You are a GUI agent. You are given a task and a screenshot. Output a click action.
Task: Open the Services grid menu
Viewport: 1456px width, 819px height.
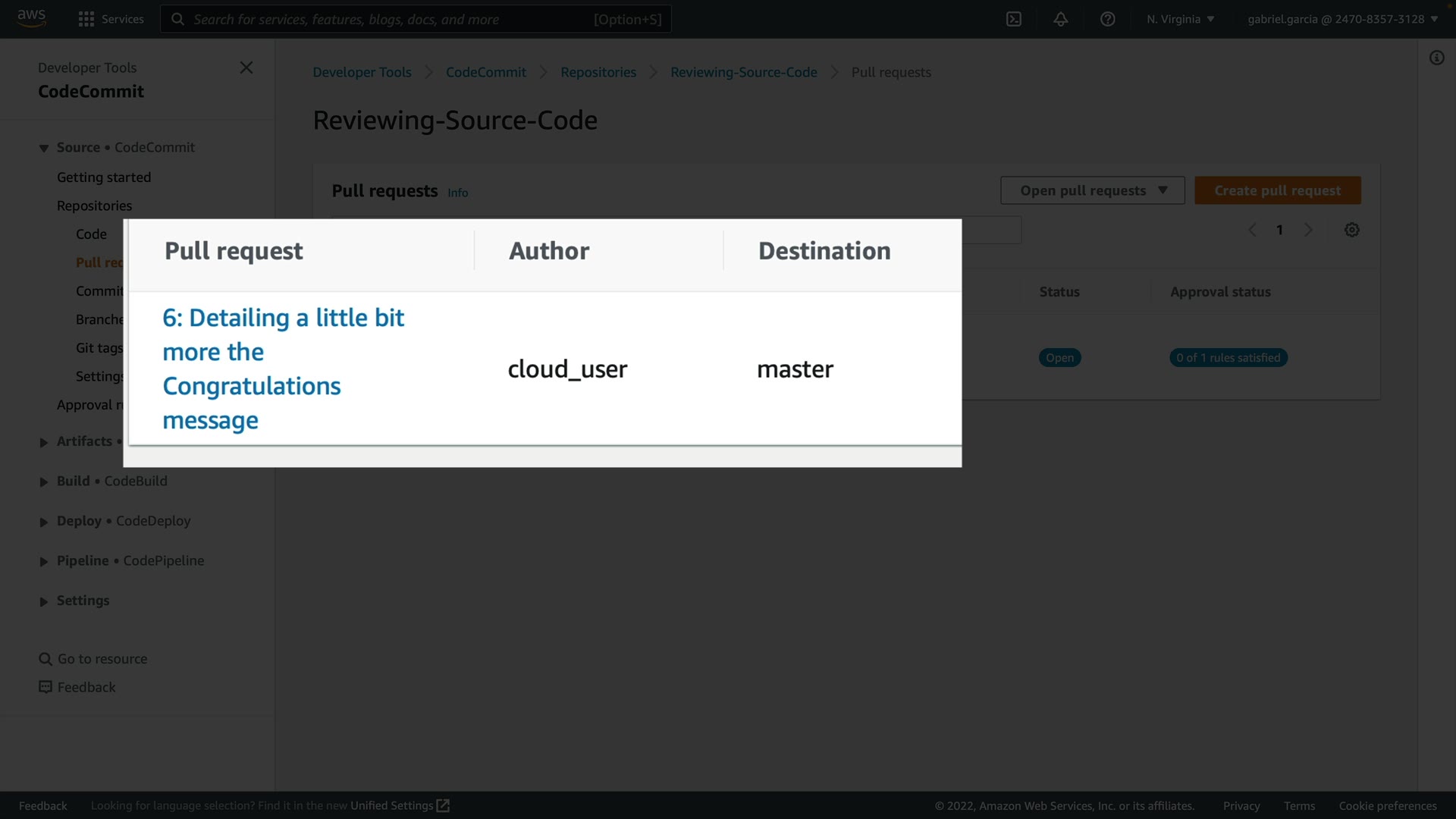click(x=111, y=19)
